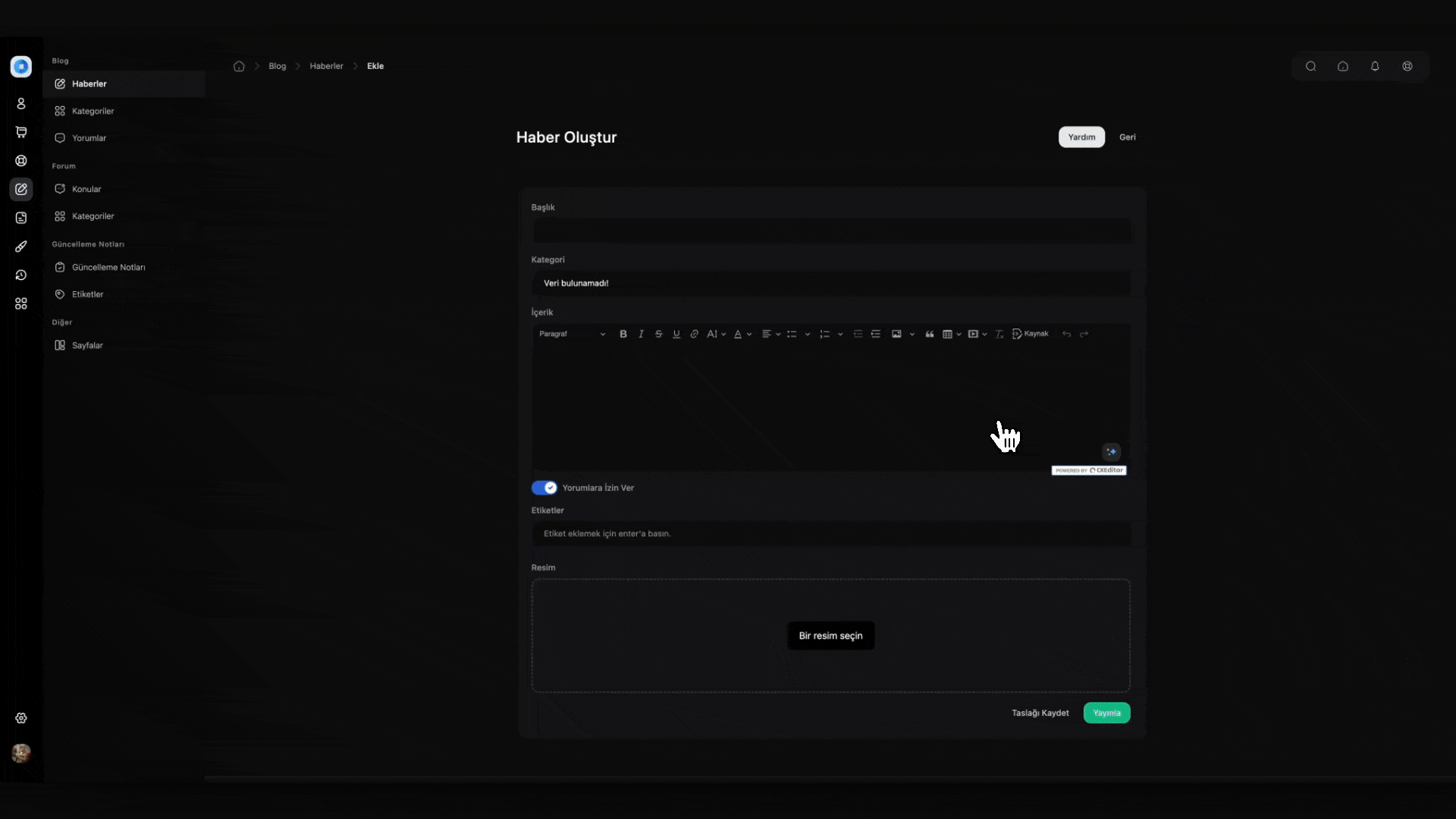
Task: Increase indent in the editor toolbar
Action: 876,334
